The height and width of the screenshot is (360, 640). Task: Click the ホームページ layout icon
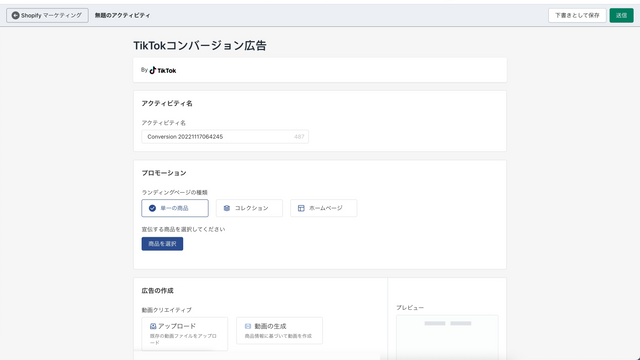[301, 208]
